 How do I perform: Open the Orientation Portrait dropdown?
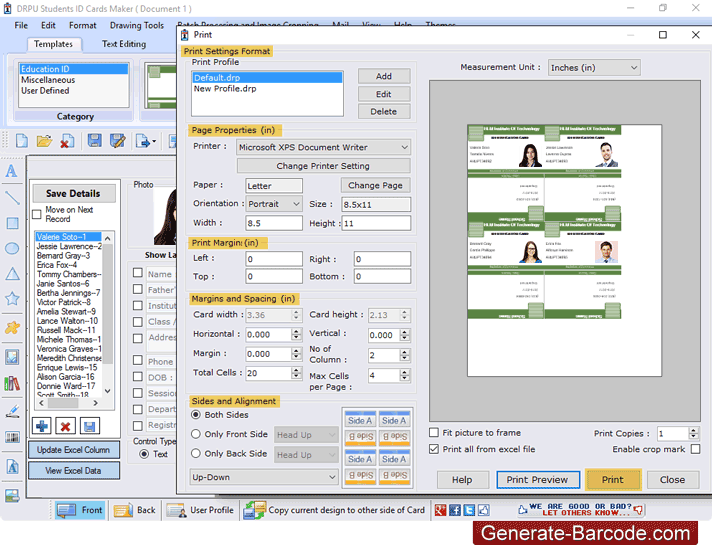tap(274, 204)
